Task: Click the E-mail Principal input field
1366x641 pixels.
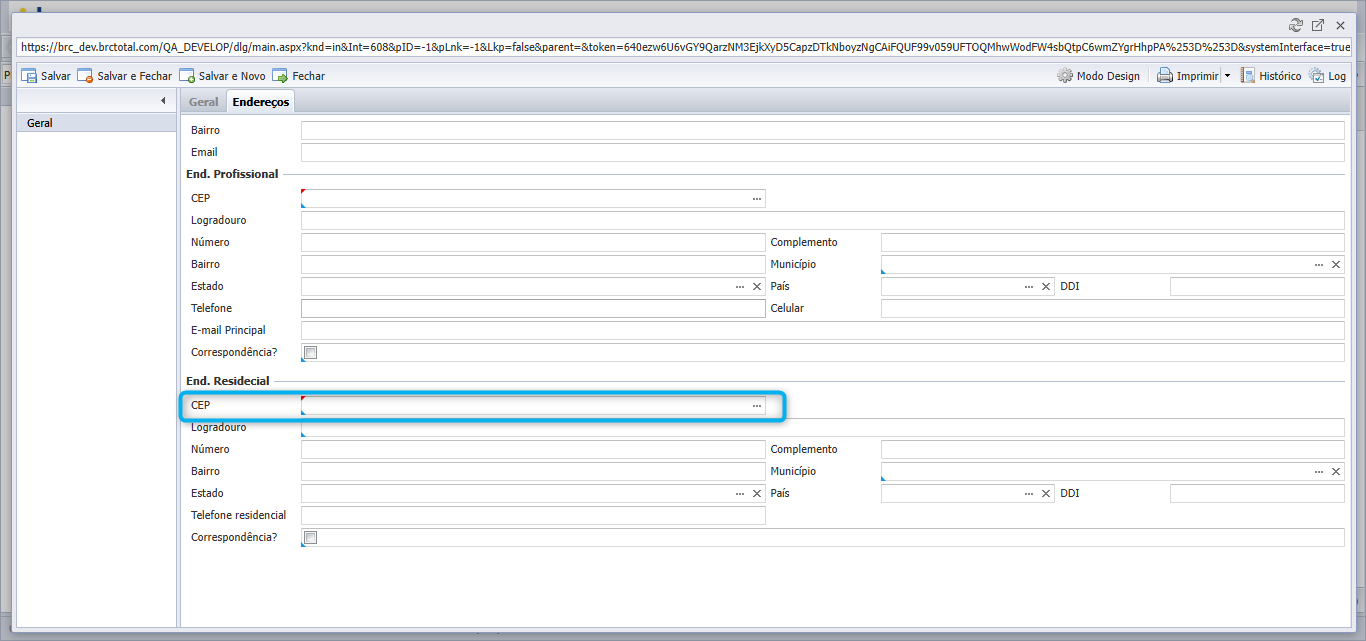Action: point(822,330)
